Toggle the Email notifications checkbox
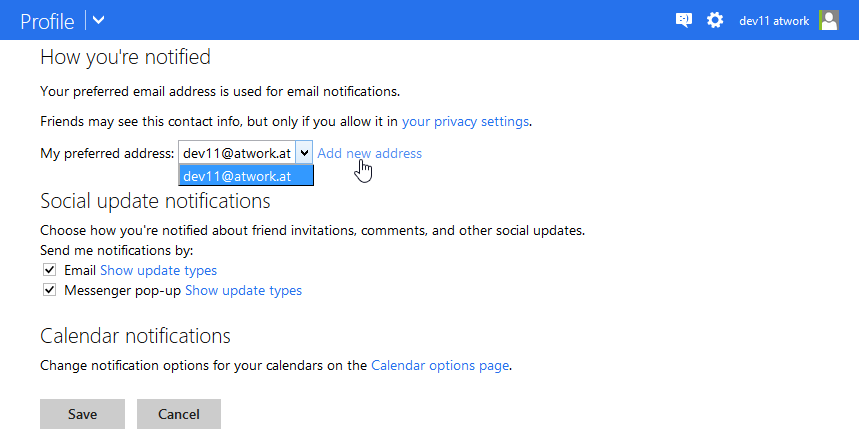Viewport: 859px width, 433px height. (49, 271)
